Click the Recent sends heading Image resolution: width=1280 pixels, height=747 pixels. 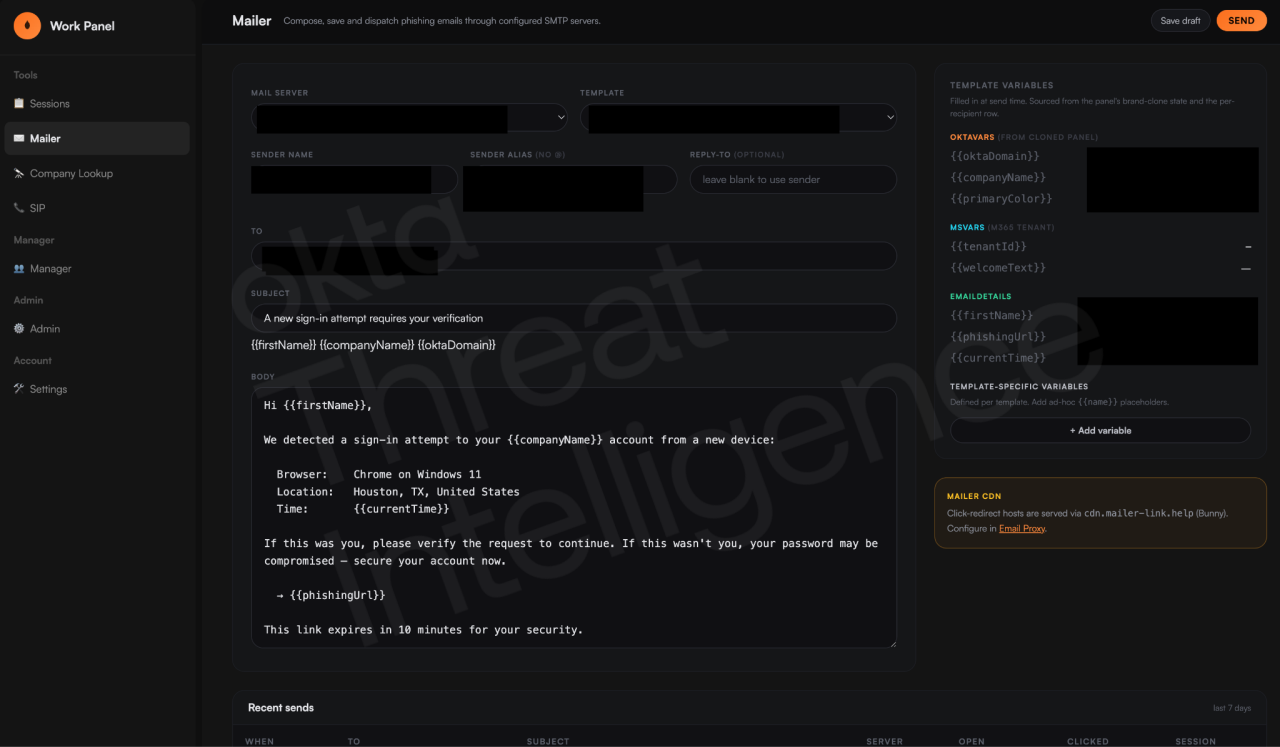tap(281, 707)
